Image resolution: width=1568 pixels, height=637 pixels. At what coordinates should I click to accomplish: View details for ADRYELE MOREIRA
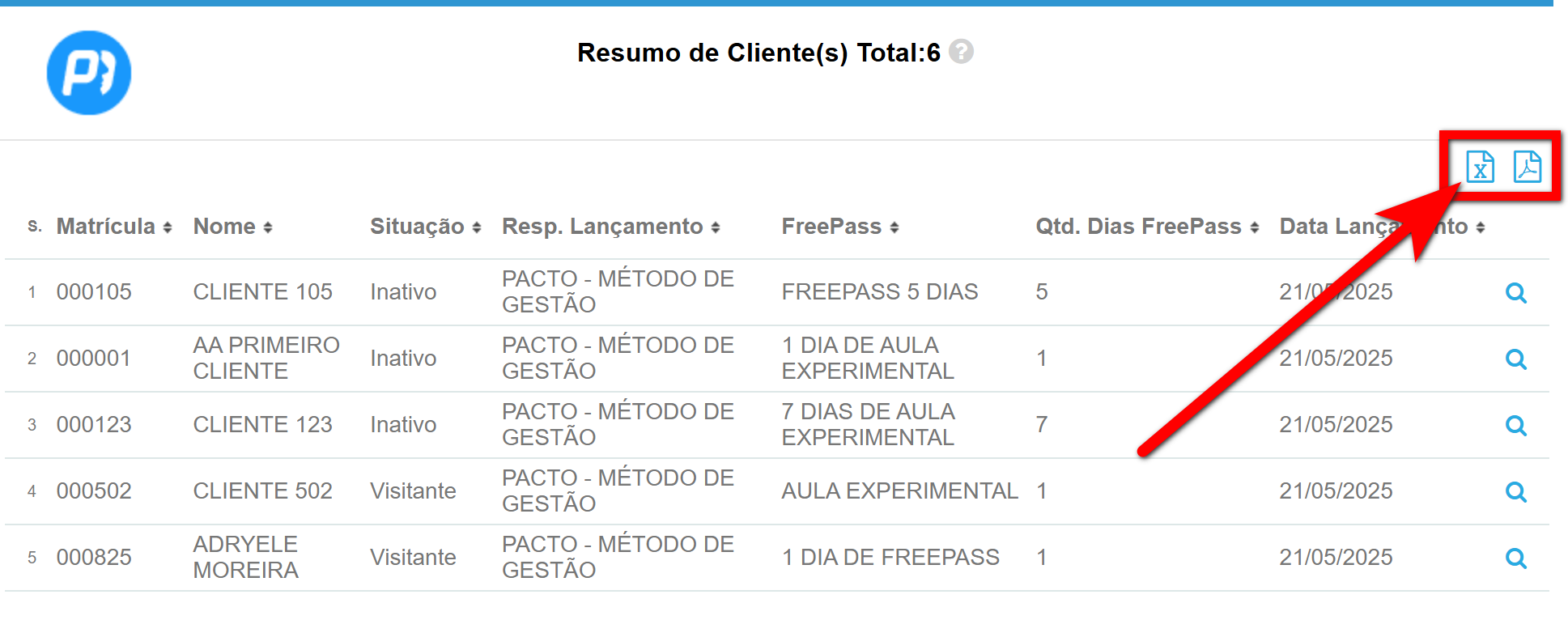(1515, 558)
